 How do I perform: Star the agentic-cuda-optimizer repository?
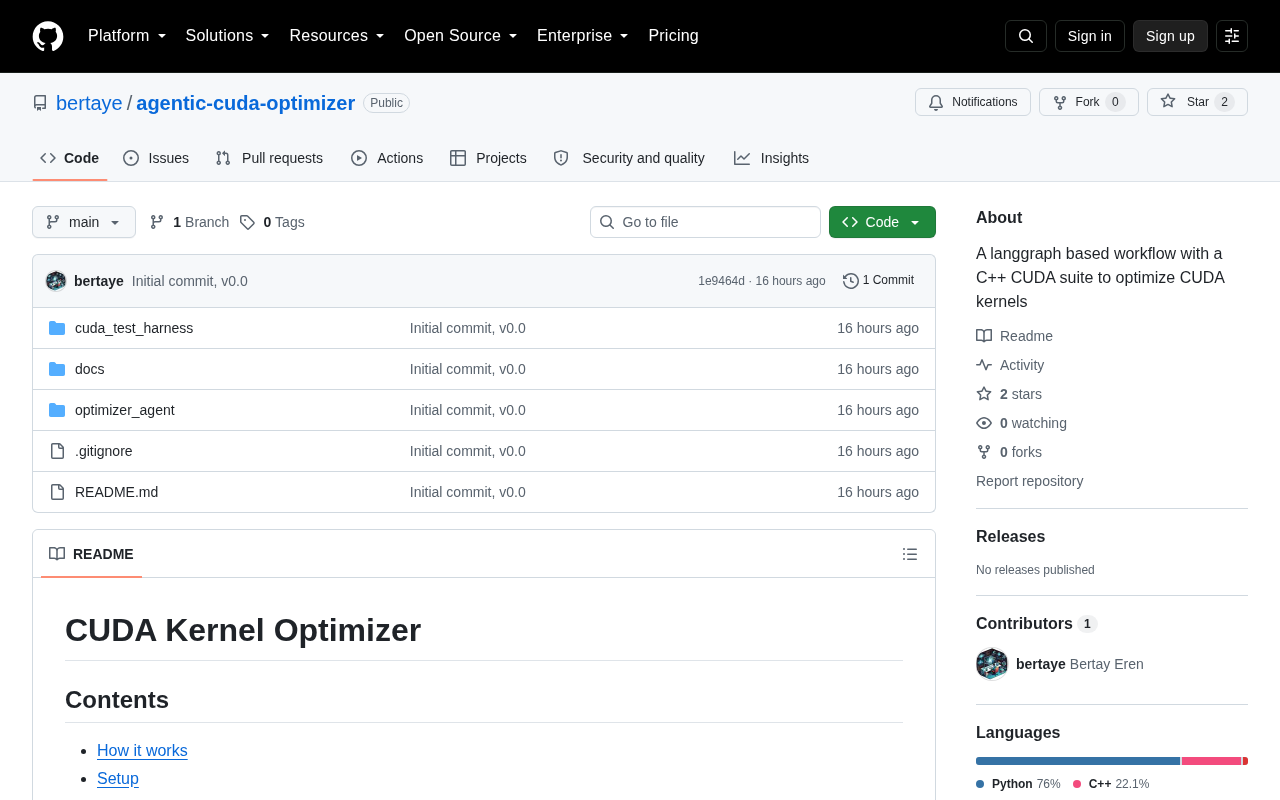tap(1197, 102)
